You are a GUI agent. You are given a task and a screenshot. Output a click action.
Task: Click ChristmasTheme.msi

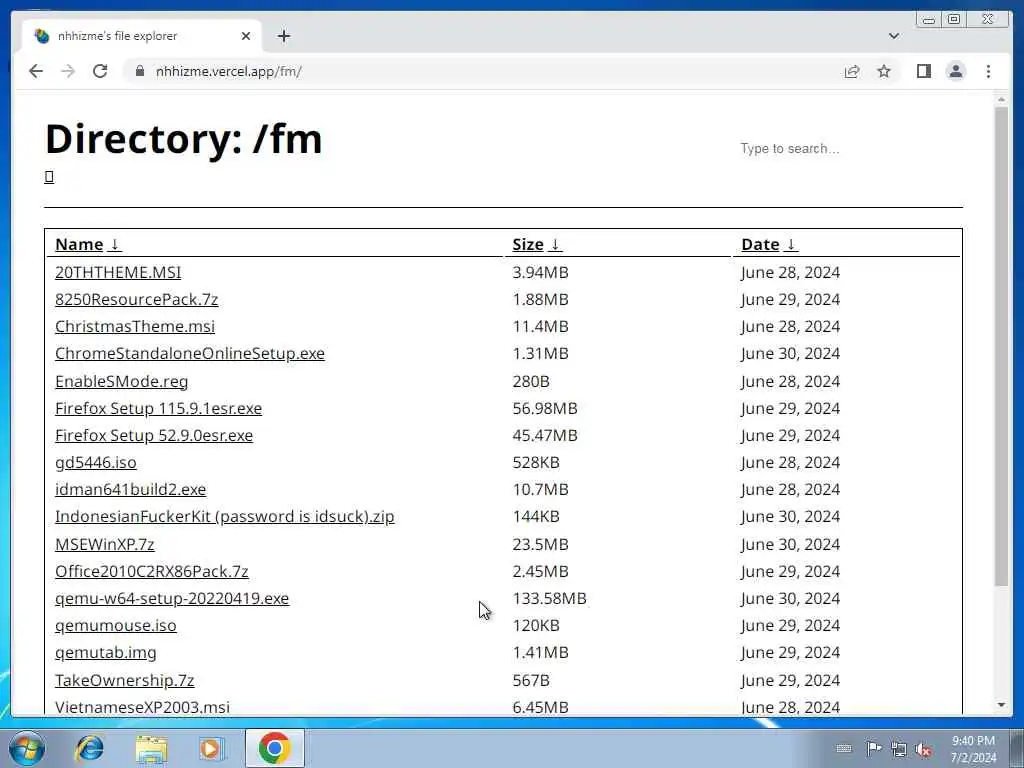coord(135,327)
